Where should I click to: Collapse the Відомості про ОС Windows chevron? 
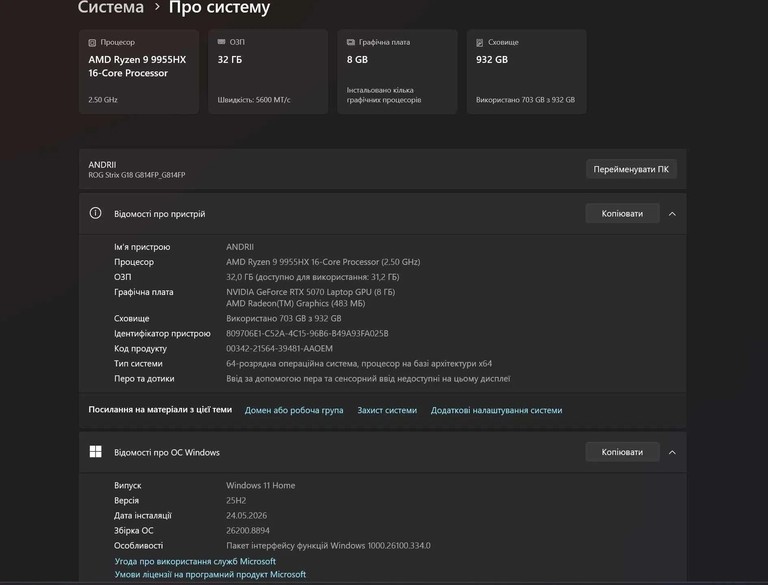tap(672, 452)
